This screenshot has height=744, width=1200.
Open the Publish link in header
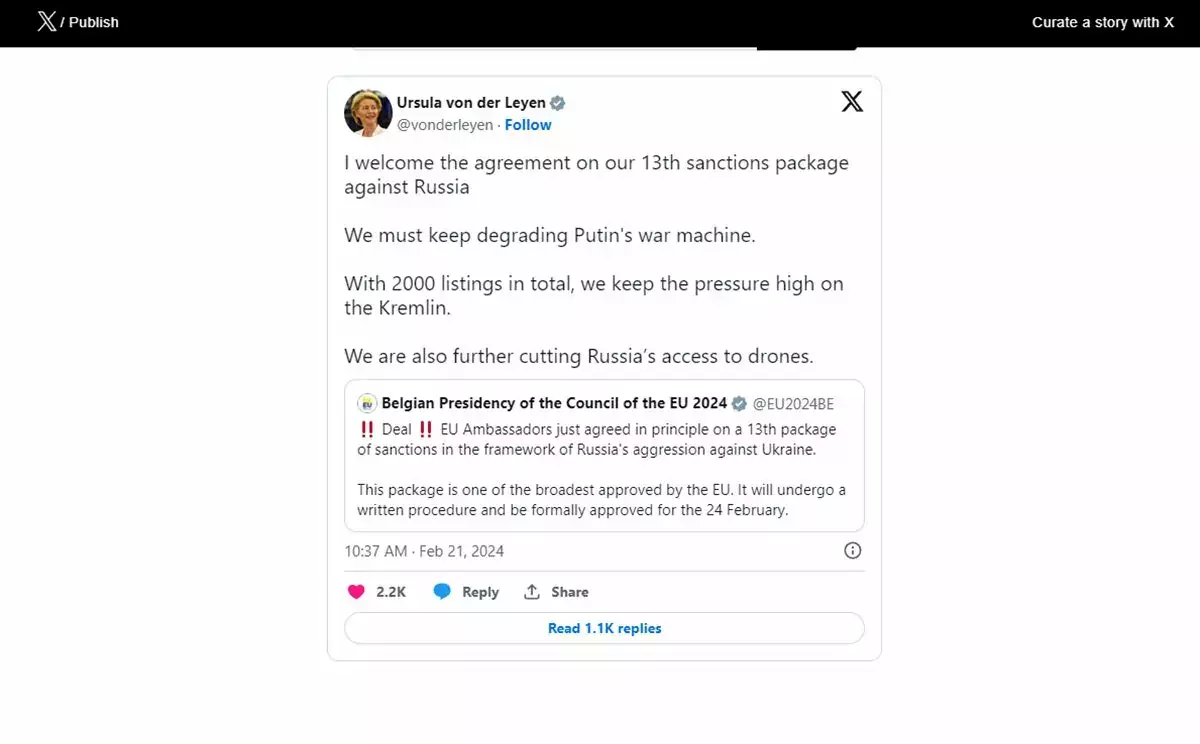[x=94, y=22]
